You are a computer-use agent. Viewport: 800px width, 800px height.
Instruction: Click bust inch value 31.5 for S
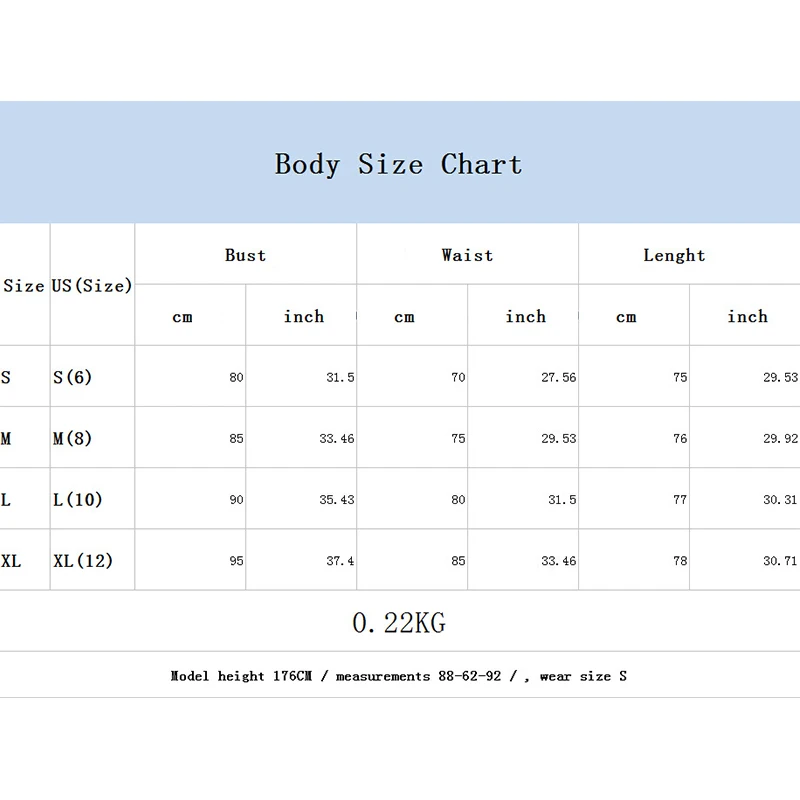pyautogui.click(x=340, y=378)
